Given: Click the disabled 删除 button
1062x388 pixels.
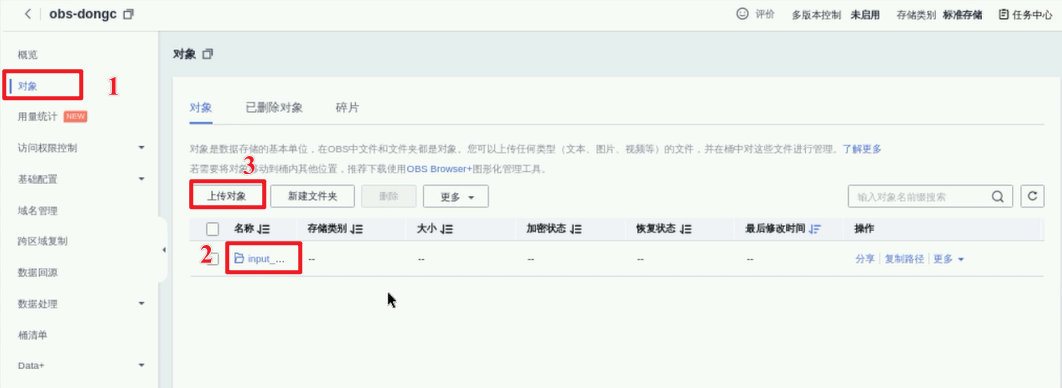Looking at the screenshot, I should pos(389,196).
